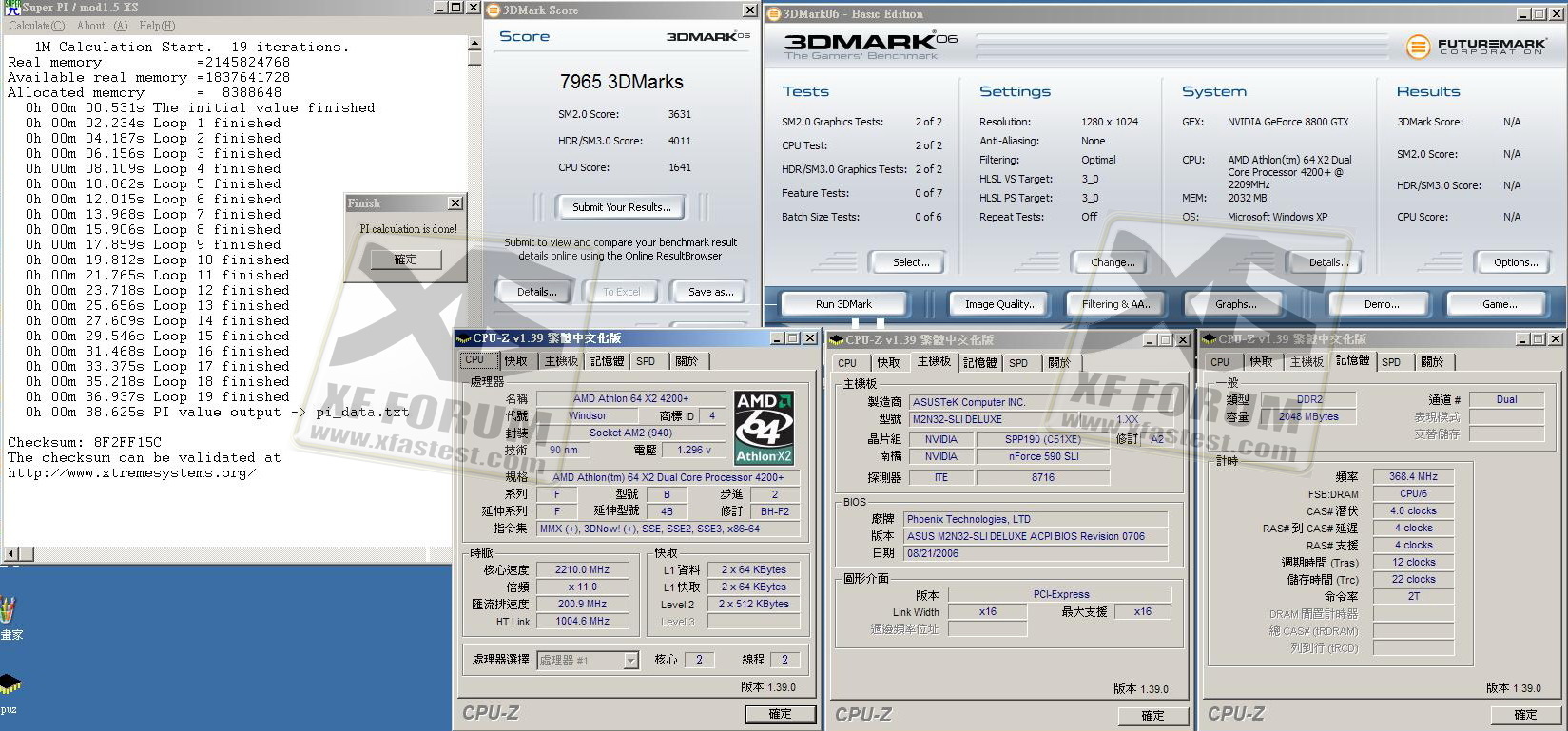
Task: Select CPU tab in memory CPU-Z window
Action: click(x=1220, y=362)
